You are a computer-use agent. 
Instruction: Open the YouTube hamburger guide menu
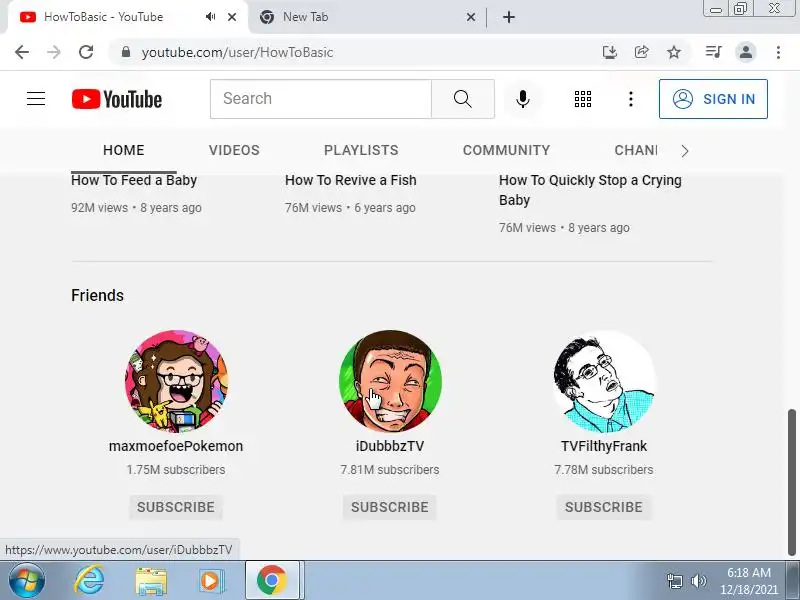[36, 98]
